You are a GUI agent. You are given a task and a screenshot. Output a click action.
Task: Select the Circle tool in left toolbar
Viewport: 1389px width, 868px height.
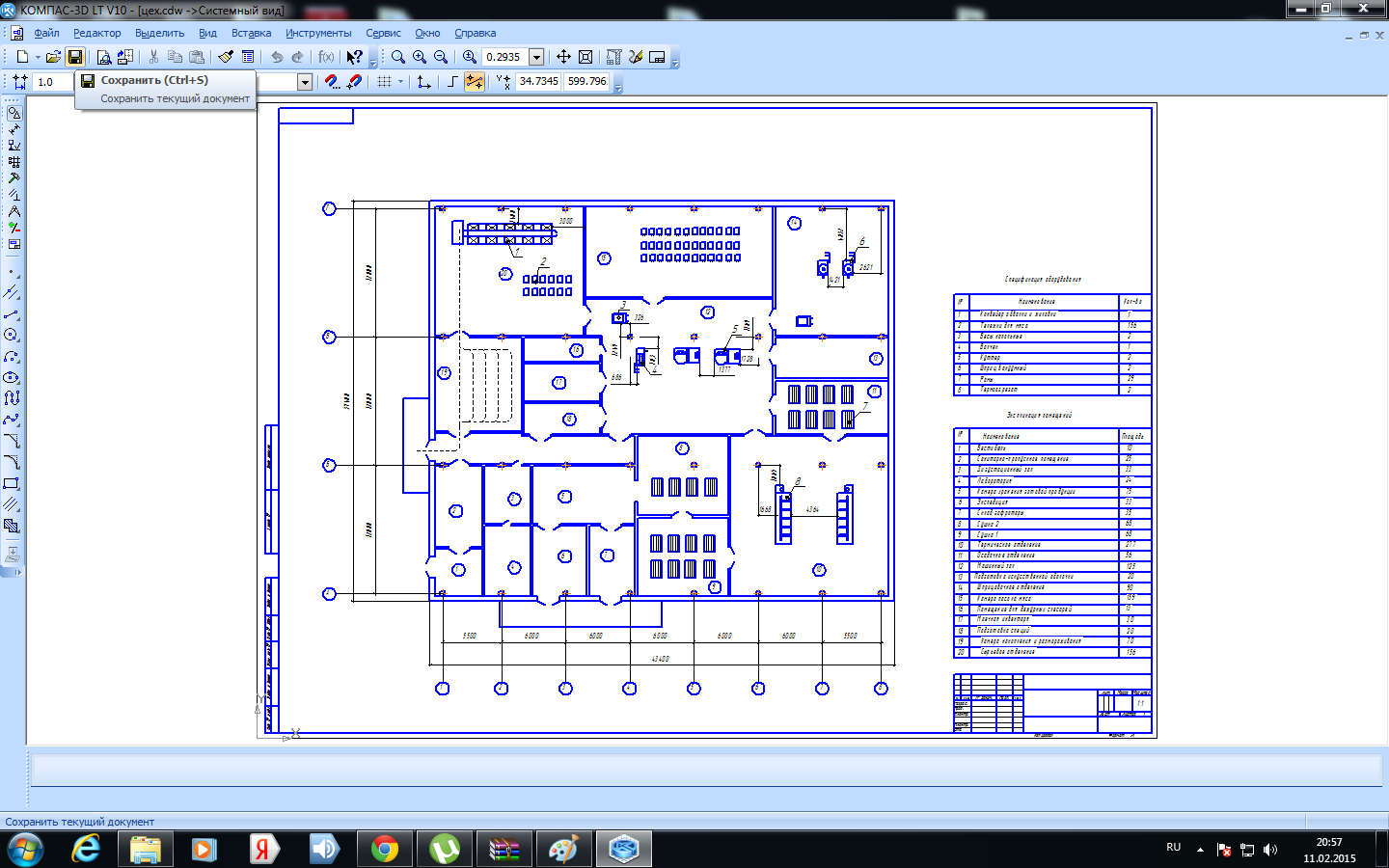(x=12, y=335)
